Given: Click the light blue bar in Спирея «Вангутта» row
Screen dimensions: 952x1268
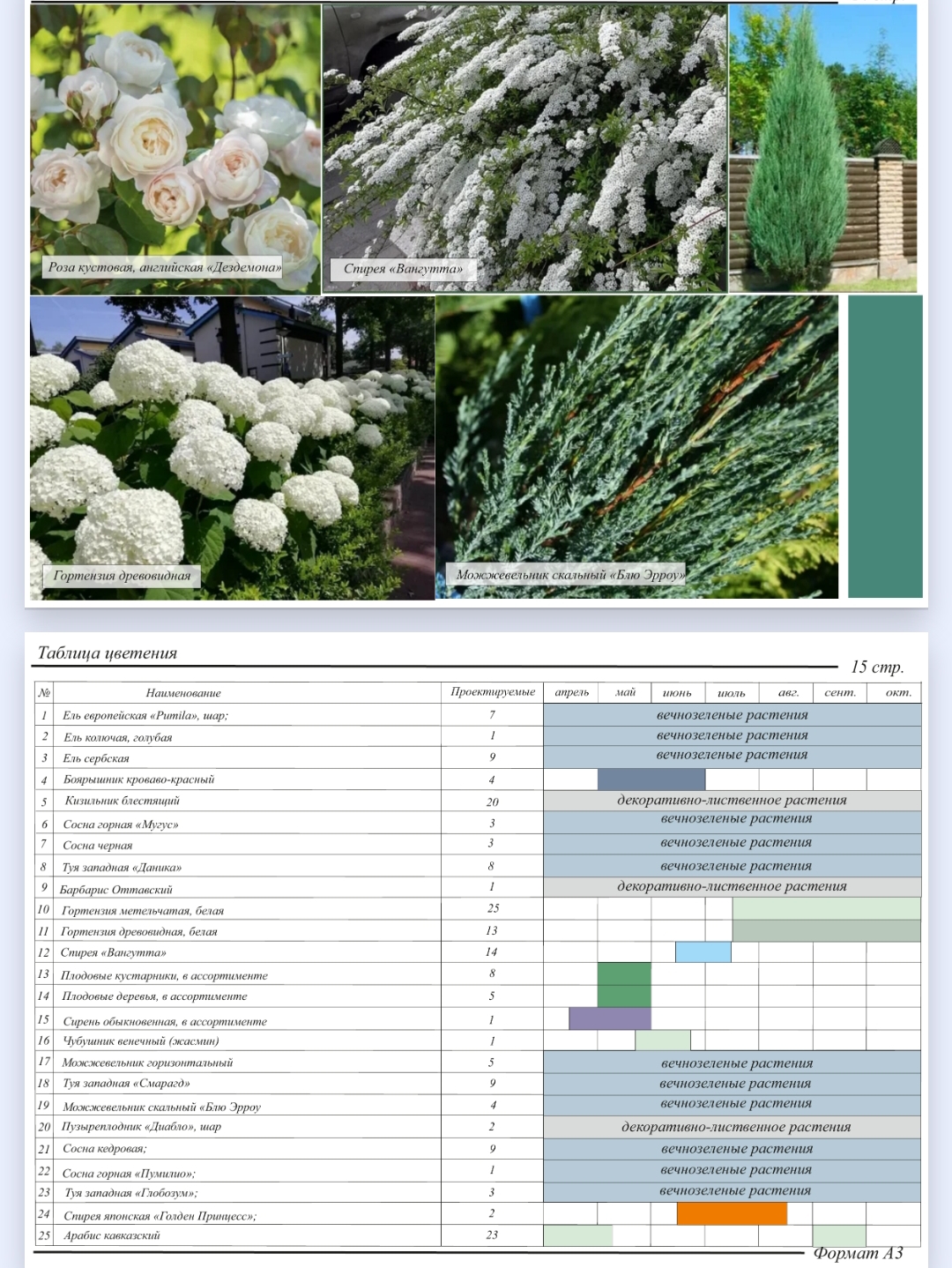Looking at the screenshot, I should [x=703, y=952].
